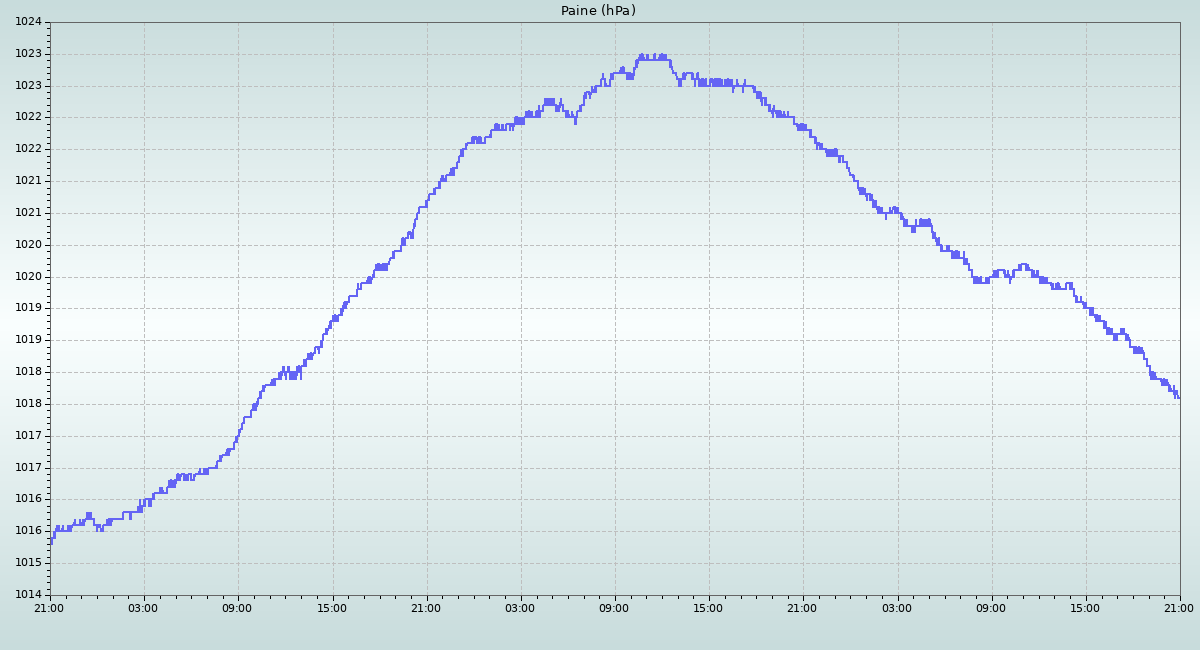1200x650 pixels.
Task: Click the lower 1016 label on the pressure axis
Action: (29, 531)
